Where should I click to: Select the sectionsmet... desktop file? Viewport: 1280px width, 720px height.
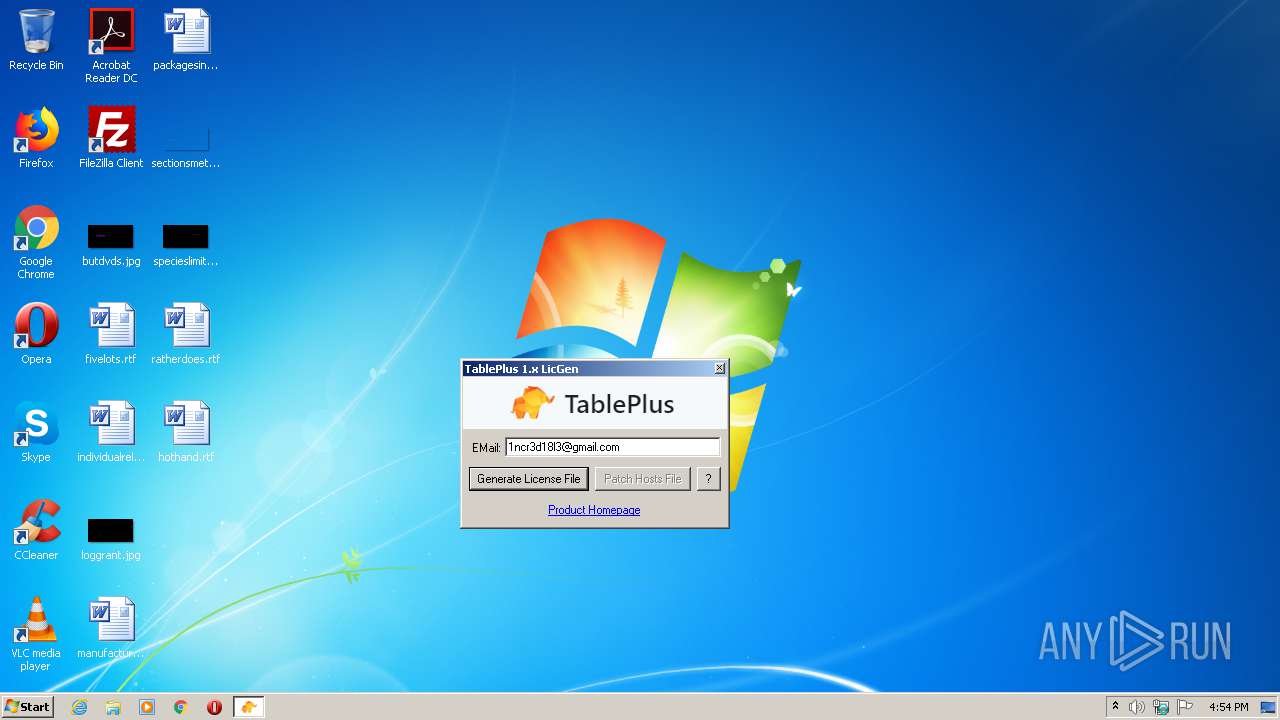(186, 145)
